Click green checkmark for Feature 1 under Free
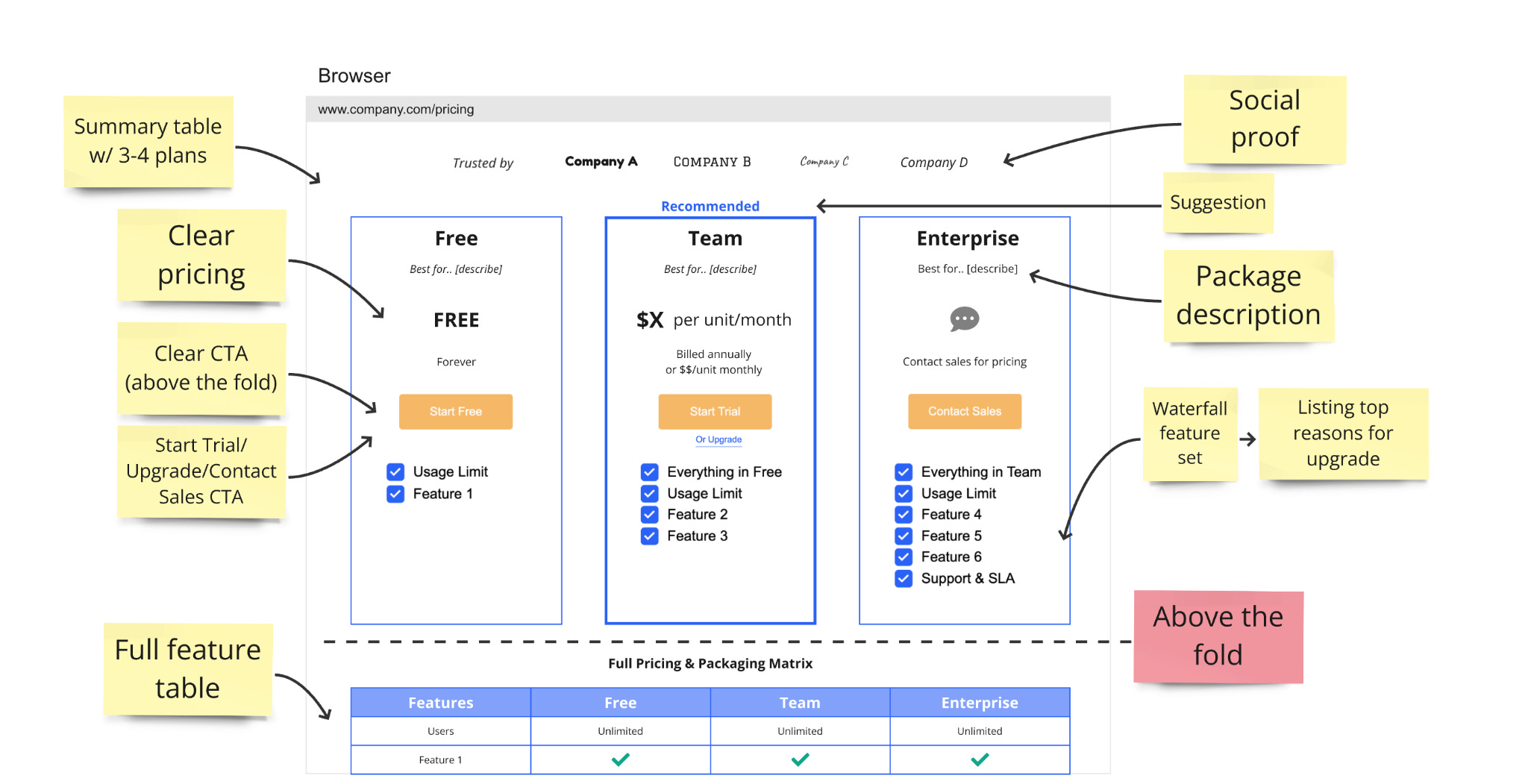The height and width of the screenshot is (784, 1528). pyautogui.click(x=620, y=759)
